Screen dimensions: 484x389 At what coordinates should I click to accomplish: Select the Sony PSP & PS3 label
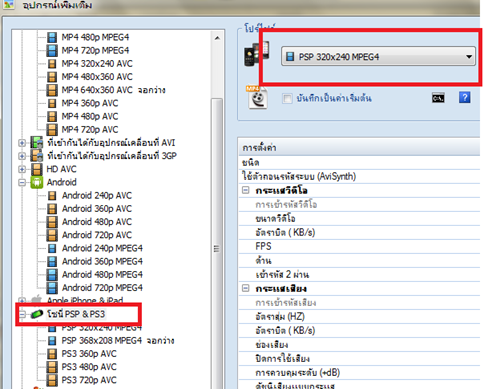[76, 314]
